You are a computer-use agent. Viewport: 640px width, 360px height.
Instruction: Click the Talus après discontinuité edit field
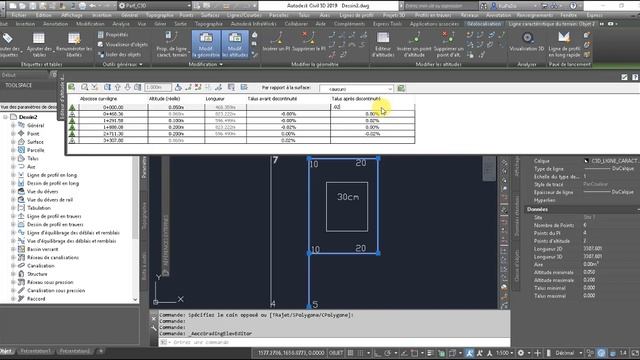372,107
